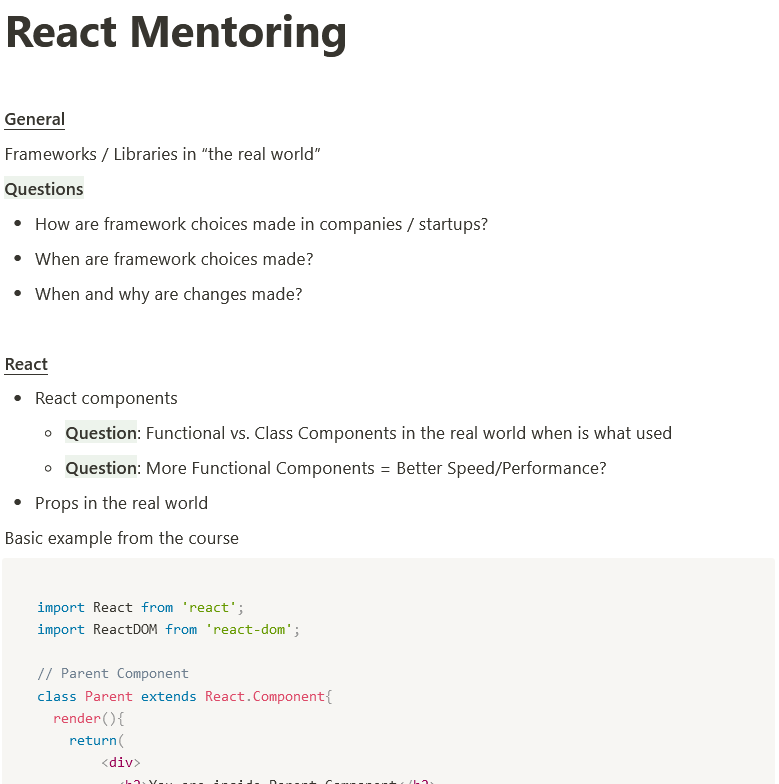The height and width of the screenshot is (784, 779).
Task: Click 'Basic example from the course' text
Action: coord(122,538)
